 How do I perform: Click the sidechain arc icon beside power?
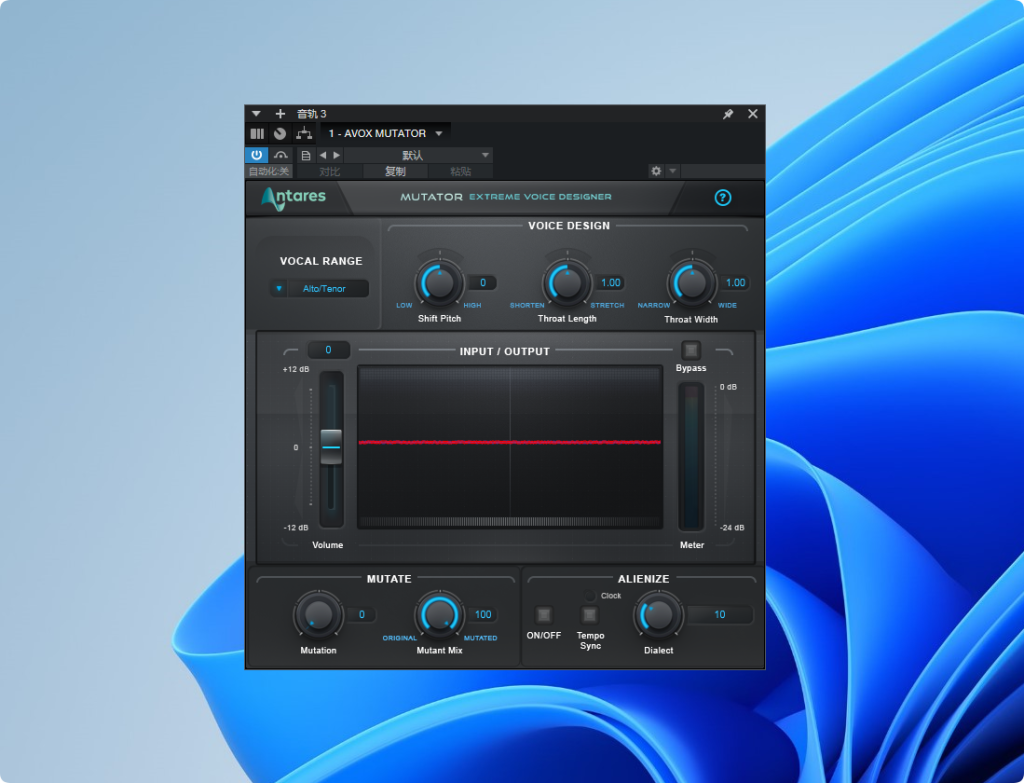point(281,155)
